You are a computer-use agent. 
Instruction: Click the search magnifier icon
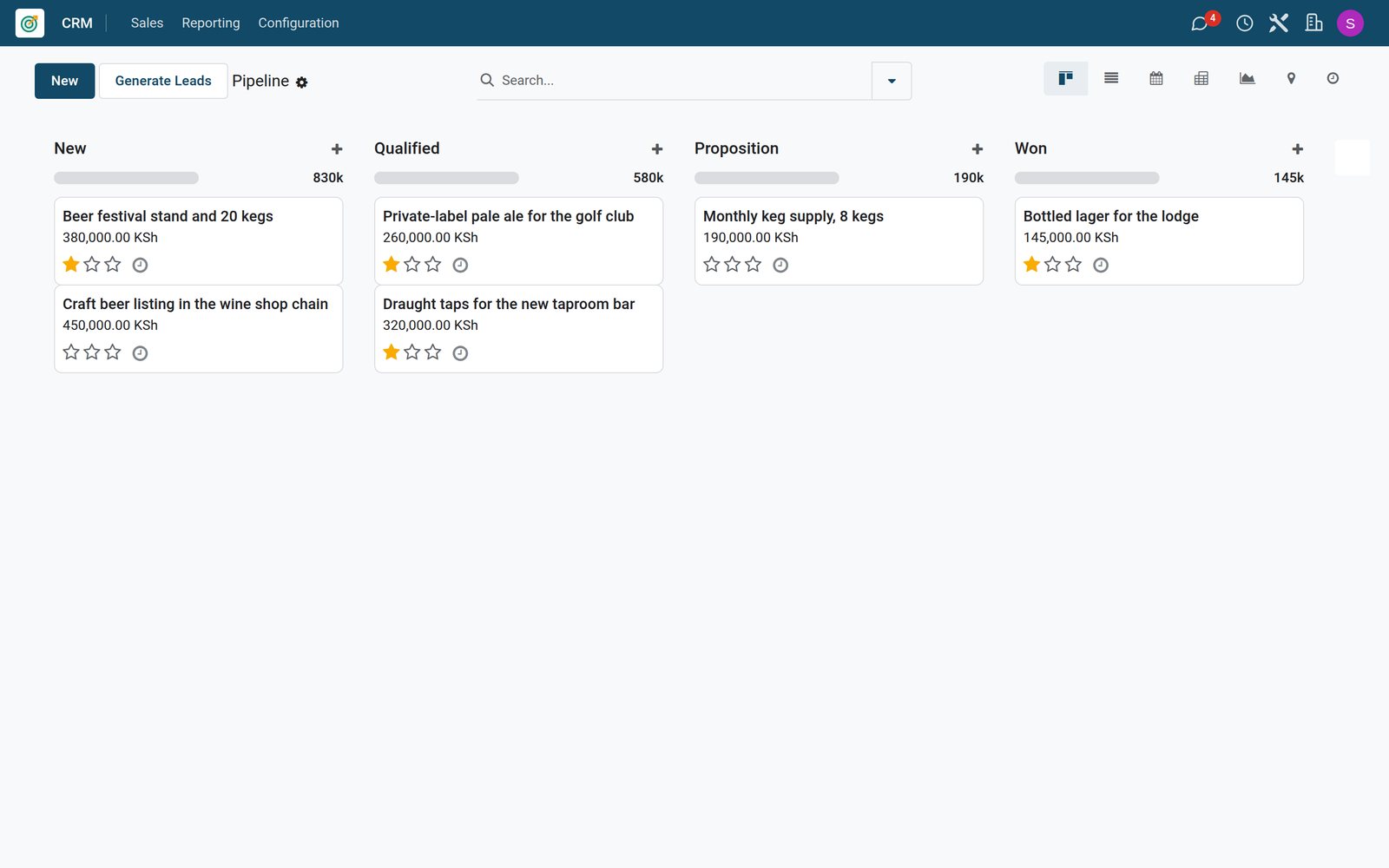(487, 80)
